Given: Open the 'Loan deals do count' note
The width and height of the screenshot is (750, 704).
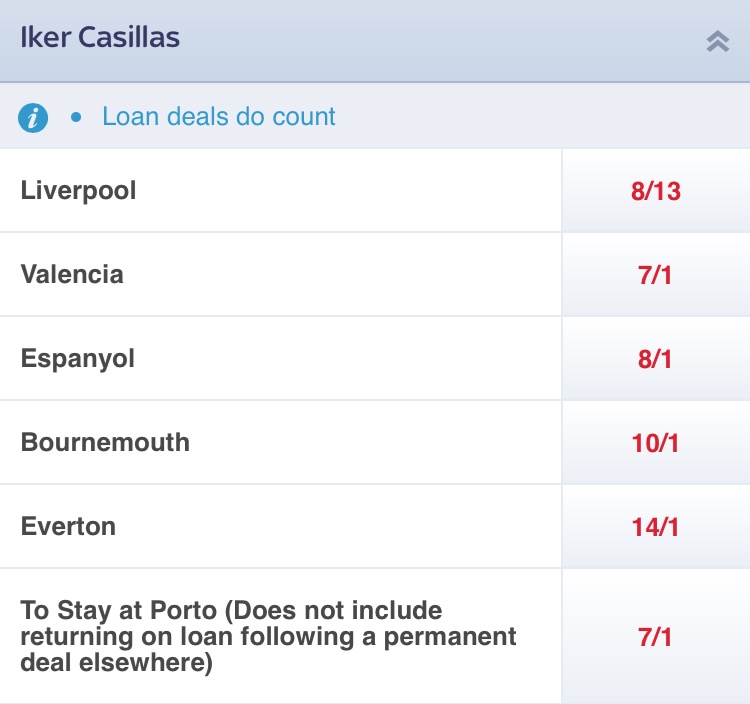Looking at the screenshot, I should [218, 117].
